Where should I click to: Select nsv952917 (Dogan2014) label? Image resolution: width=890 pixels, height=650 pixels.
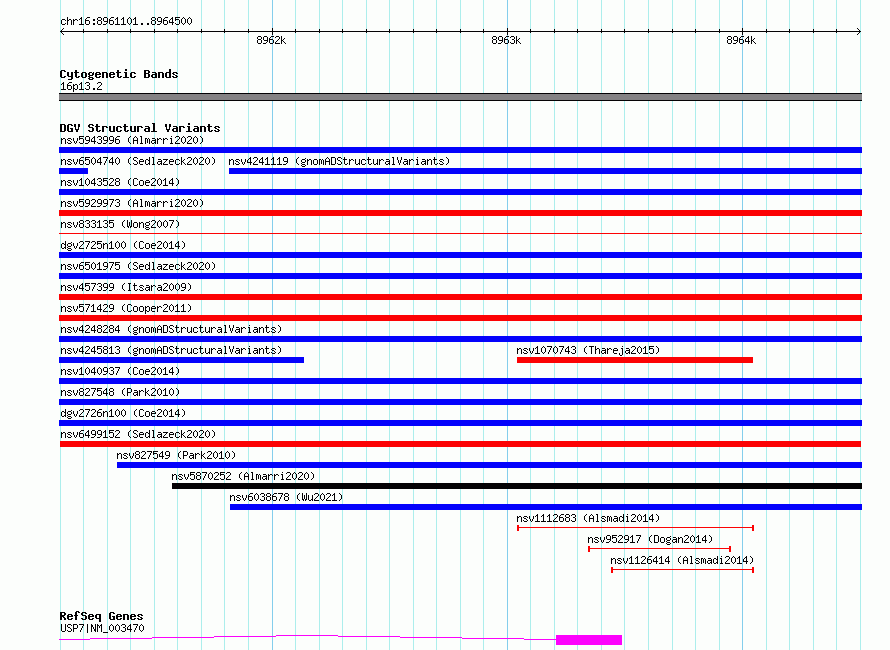tap(650, 539)
